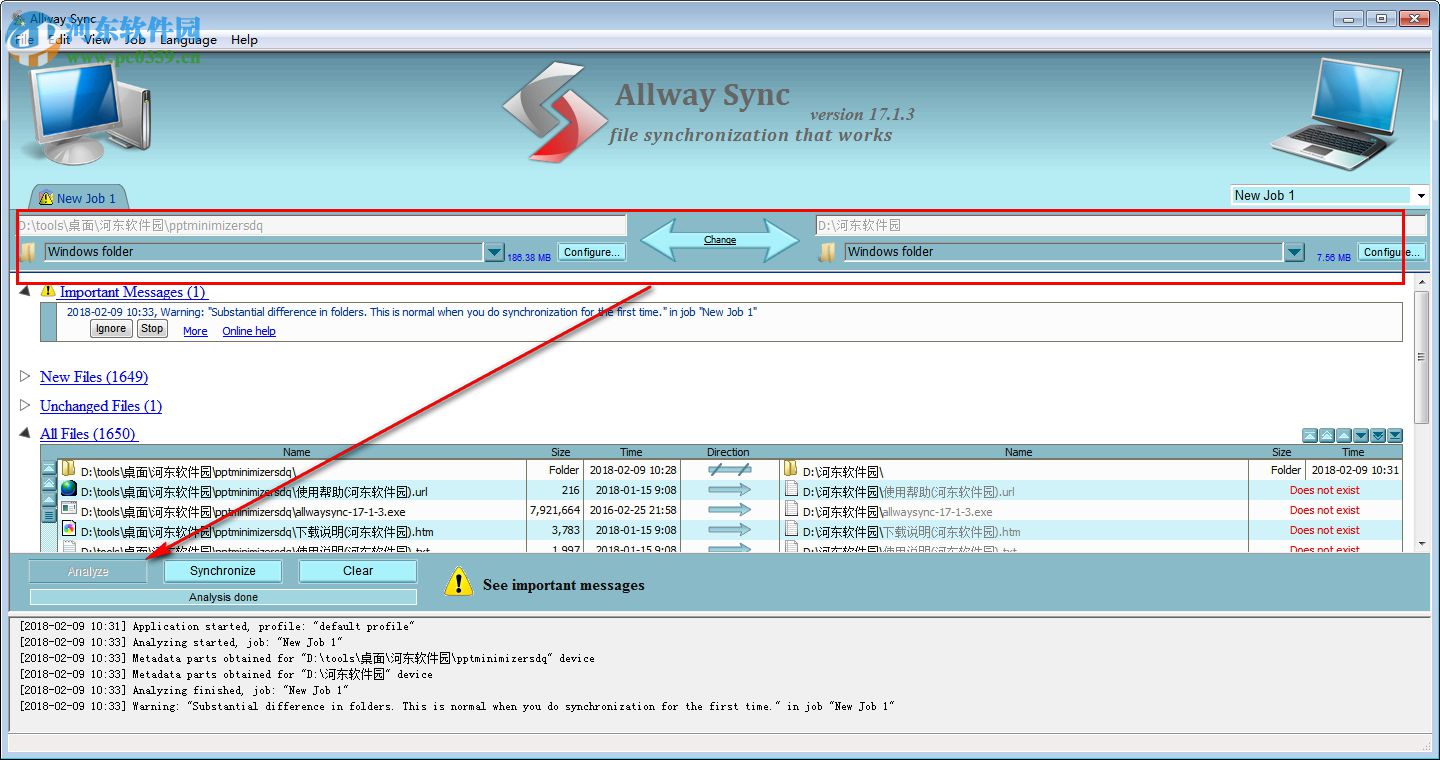Click the left folder path field
The width and height of the screenshot is (1440, 760).
(x=321, y=225)
